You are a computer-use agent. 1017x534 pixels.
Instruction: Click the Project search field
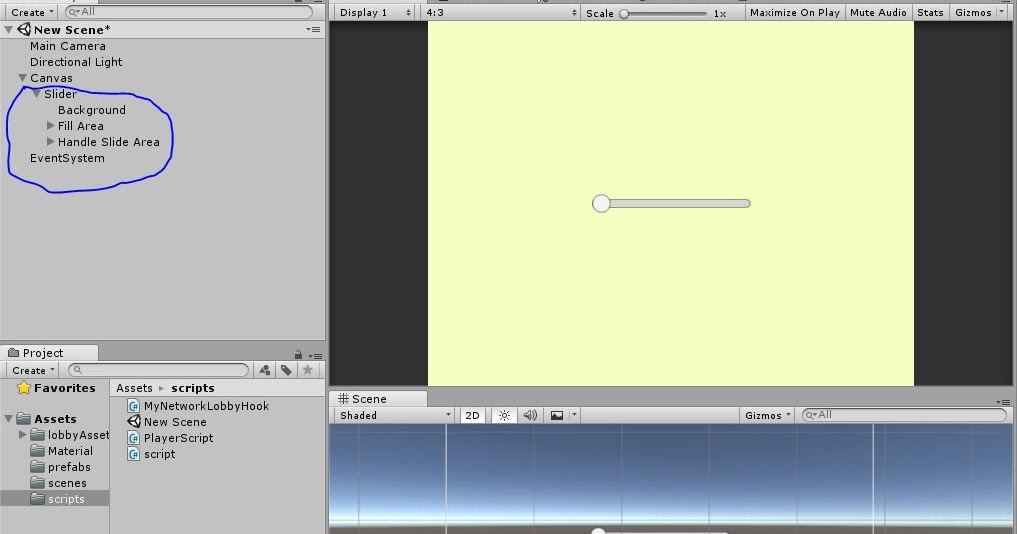(159, 370)
